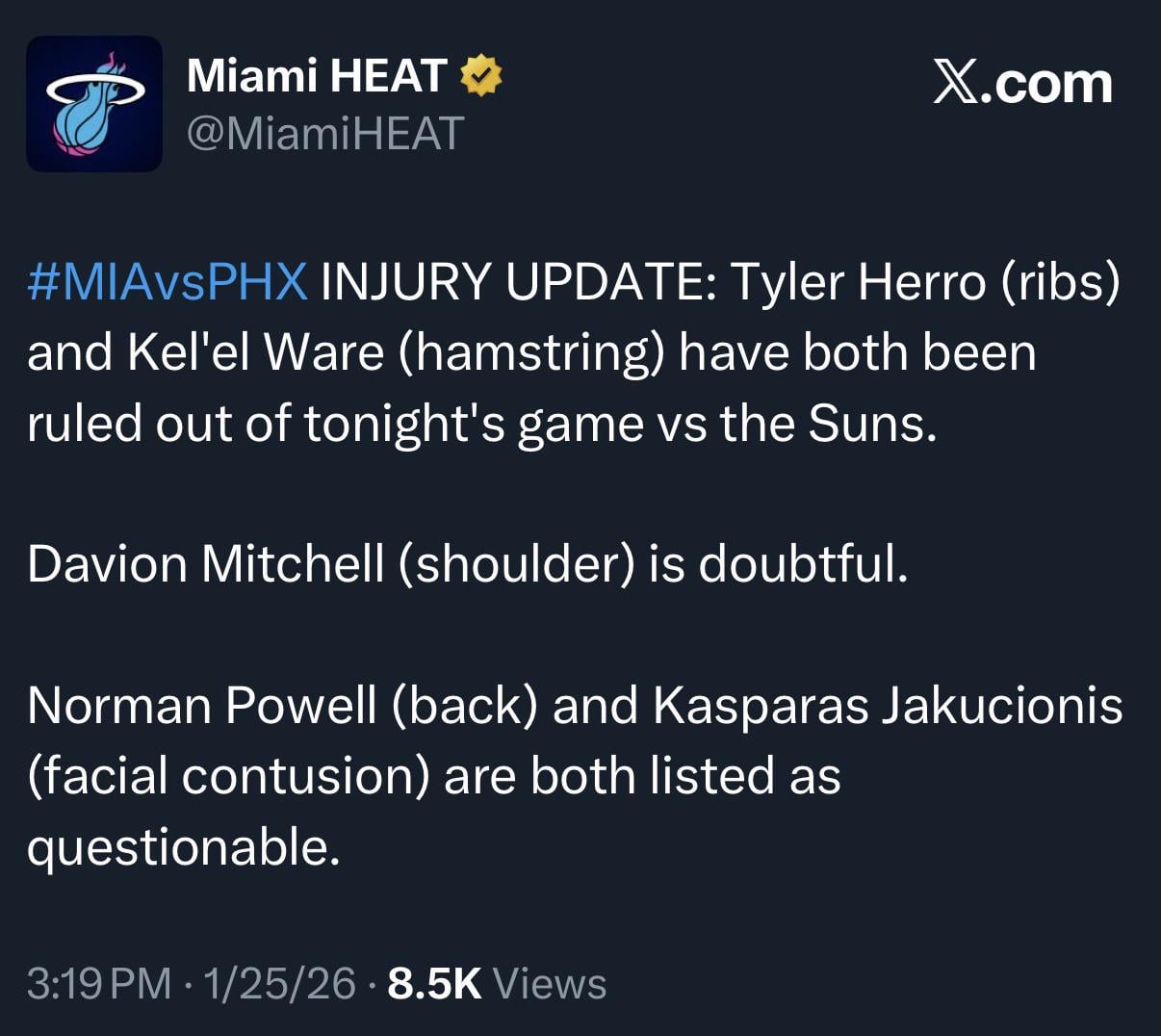Click the X.com logo
Image resolution: width=1161 pixels, height=1036 pixels.
point(1022,85)
